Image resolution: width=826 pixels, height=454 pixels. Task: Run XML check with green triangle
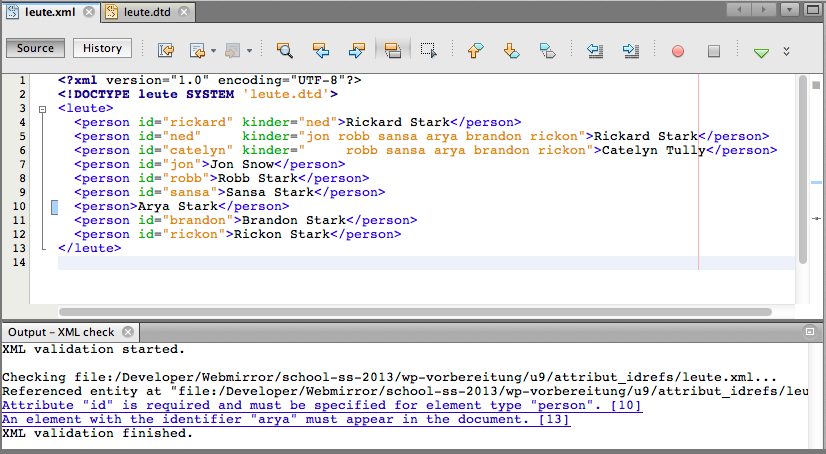761,52
